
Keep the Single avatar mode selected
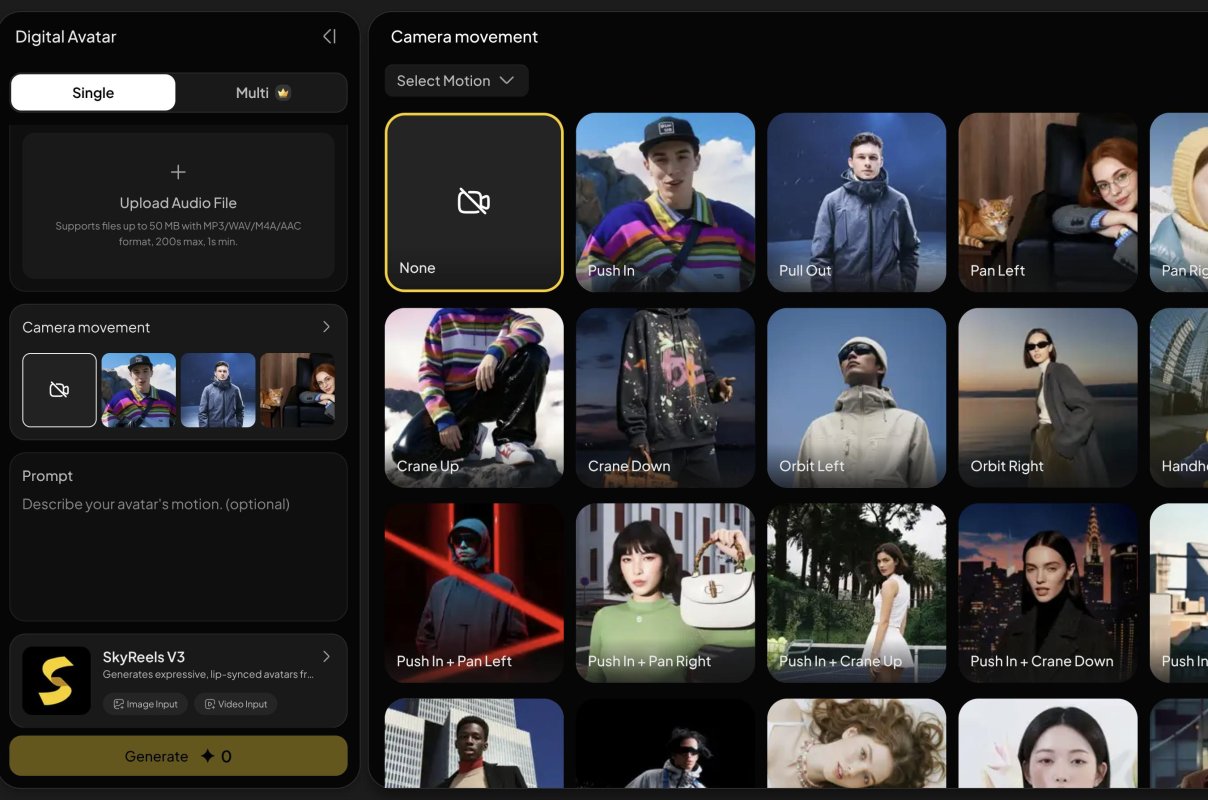tap(92, 92)
